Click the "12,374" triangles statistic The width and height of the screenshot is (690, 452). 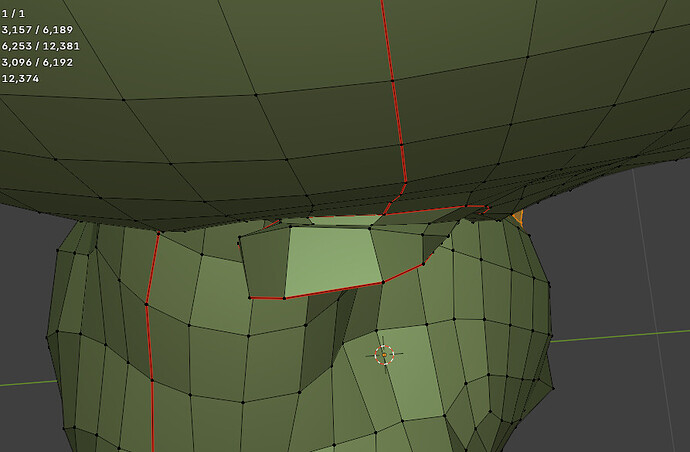point(20,79)
